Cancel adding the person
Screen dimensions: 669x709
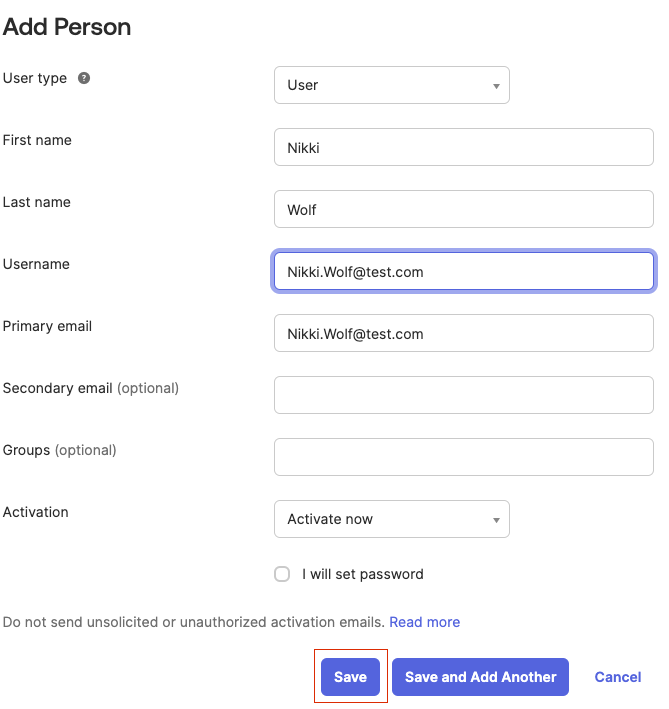tap(617, 677)
